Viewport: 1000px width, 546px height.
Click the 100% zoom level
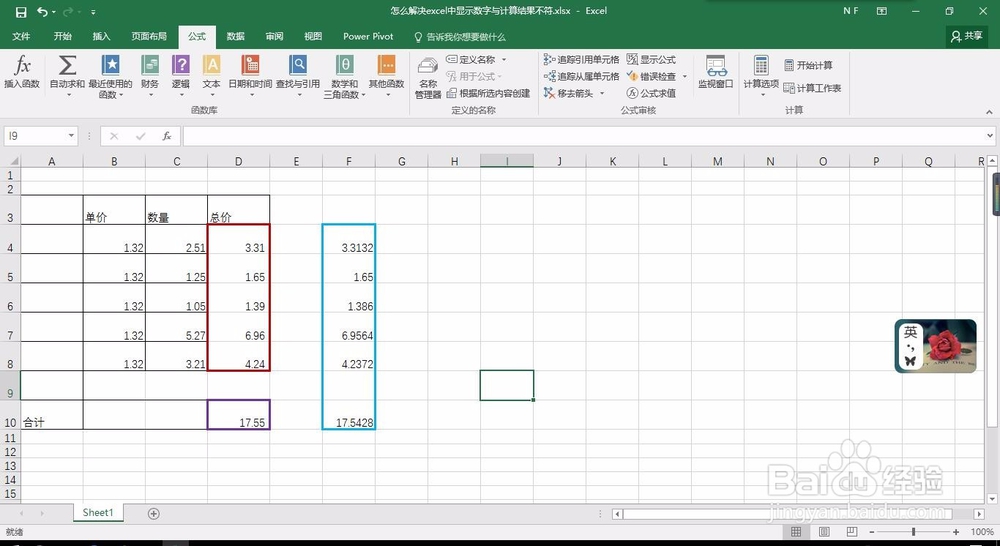coord(982,531)
